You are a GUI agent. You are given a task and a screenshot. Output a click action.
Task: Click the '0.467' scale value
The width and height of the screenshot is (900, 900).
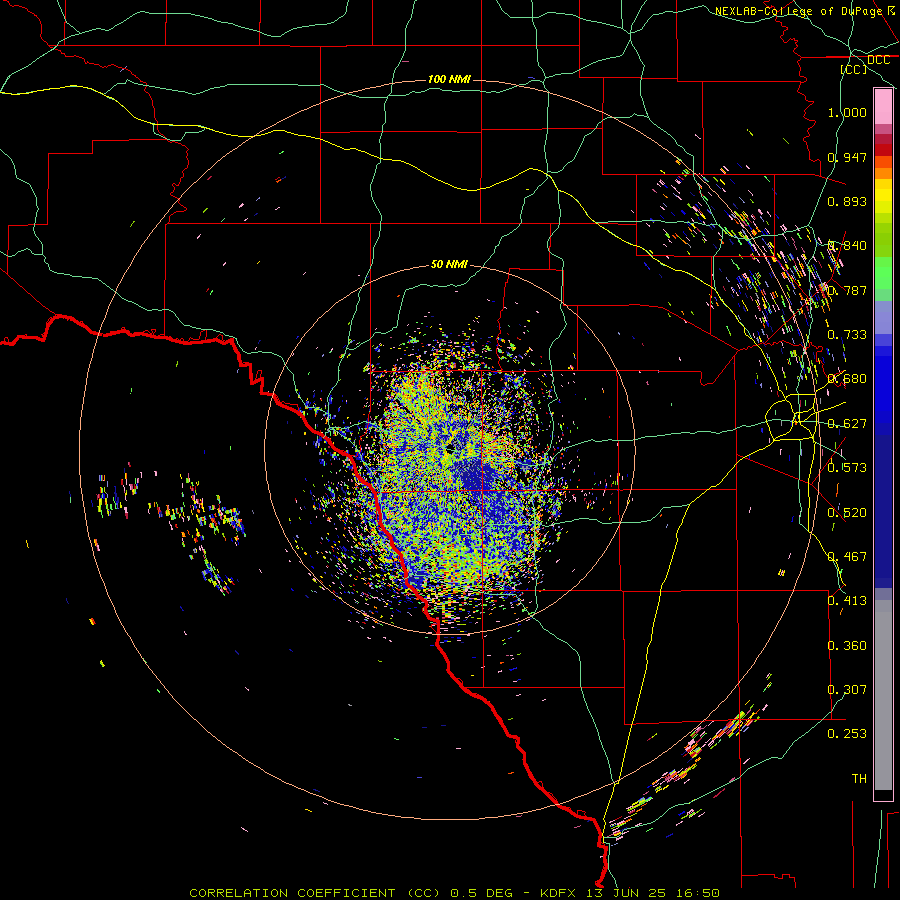[x=847, y=557]
